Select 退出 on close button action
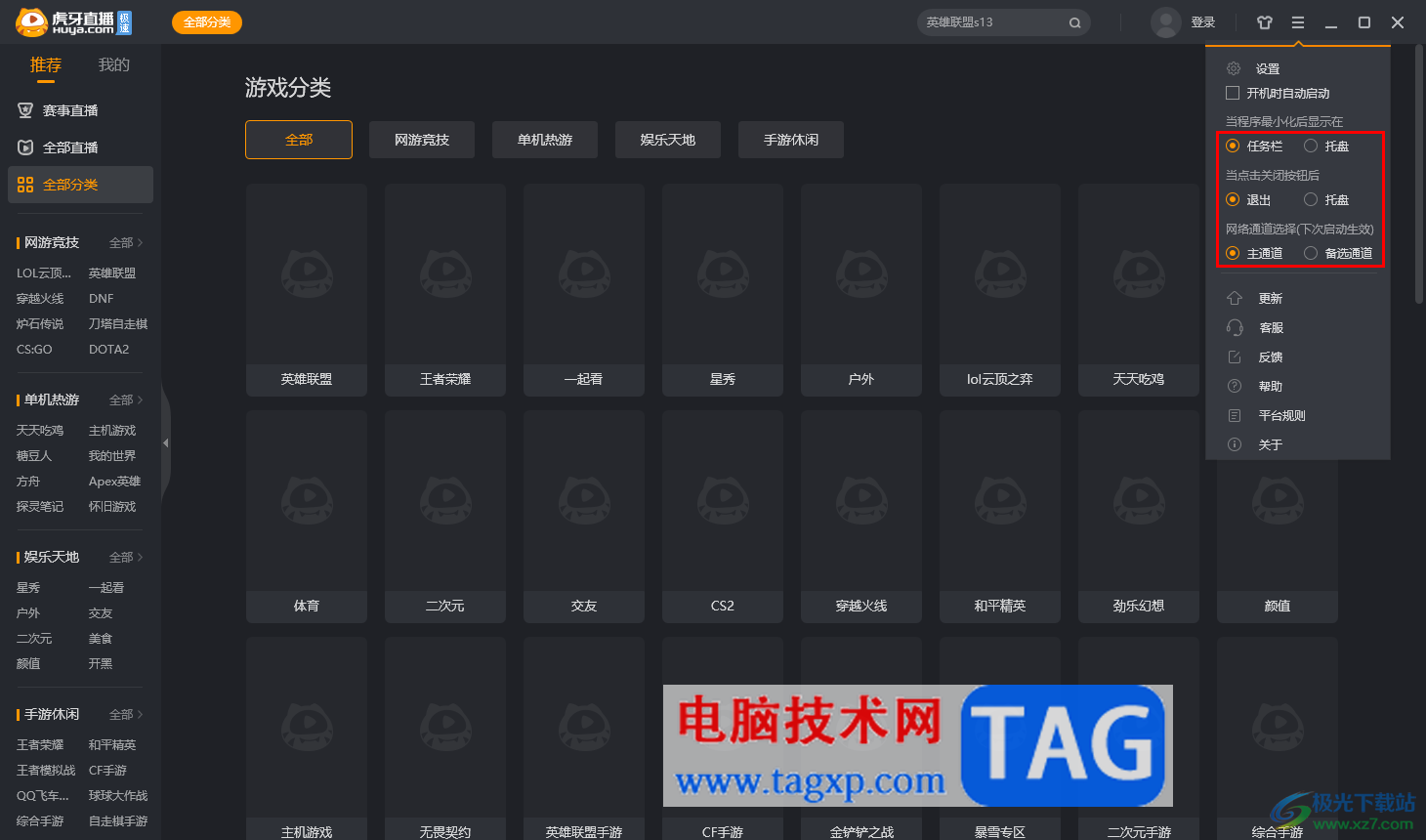1426x840 pixels. [1233, 199]
